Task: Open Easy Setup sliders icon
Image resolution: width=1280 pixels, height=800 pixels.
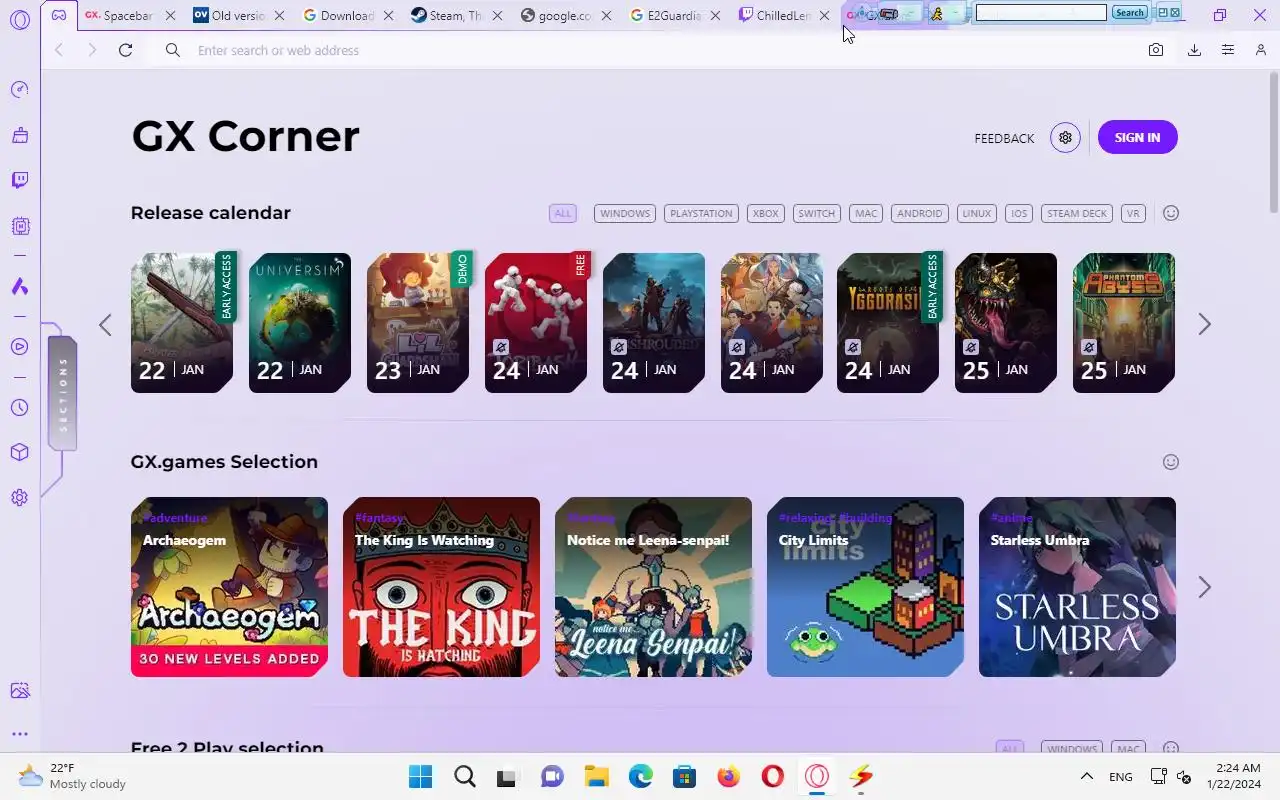Action: [x=1228, y=50]
